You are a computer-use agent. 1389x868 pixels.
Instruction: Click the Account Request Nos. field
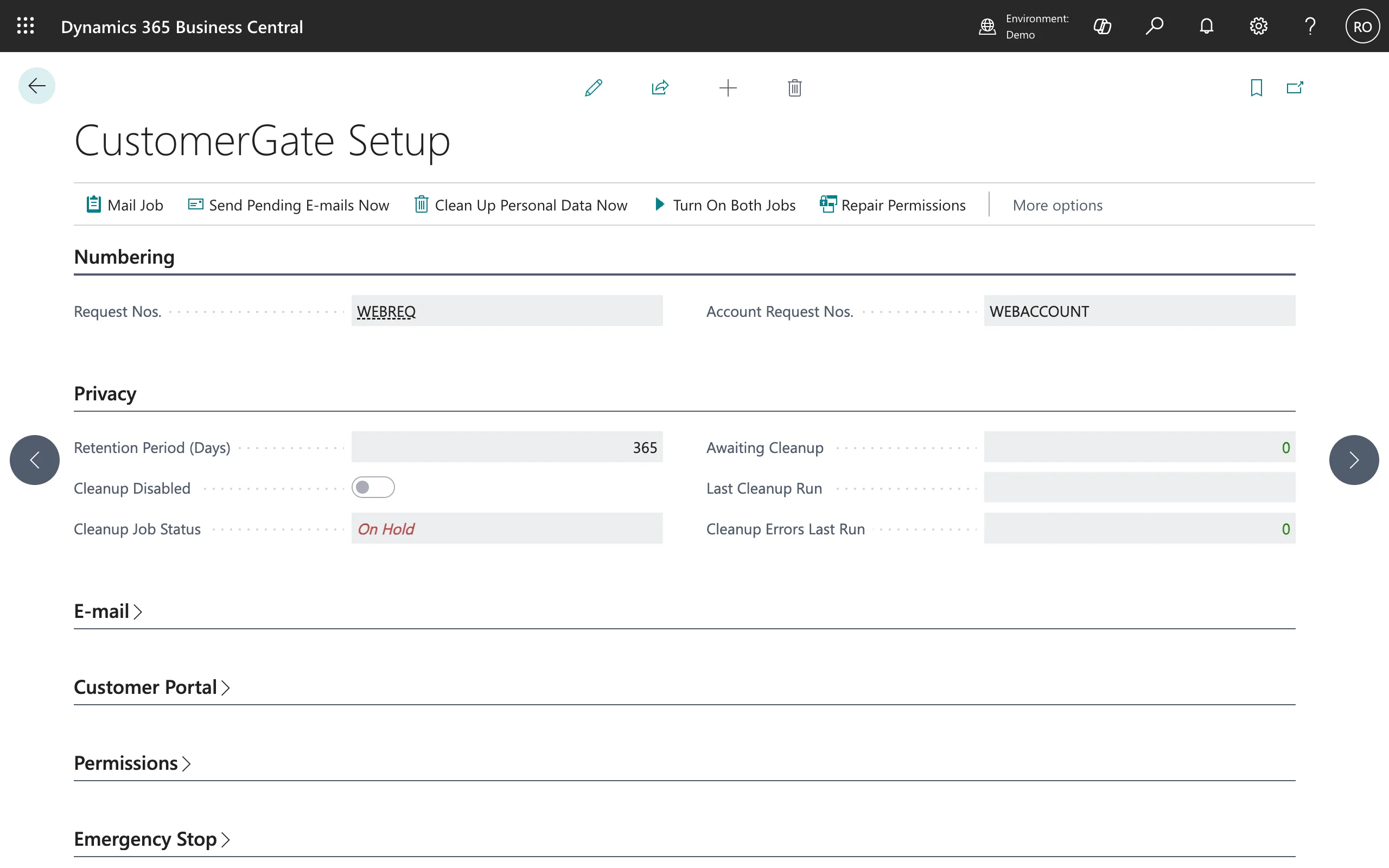tap(1139, 310)
